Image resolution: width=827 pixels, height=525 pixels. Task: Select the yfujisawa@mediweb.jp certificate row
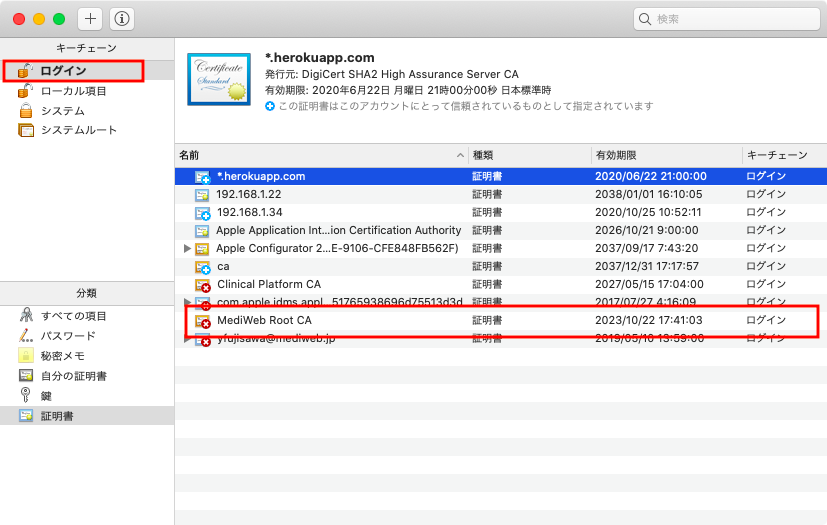point(501,338)
